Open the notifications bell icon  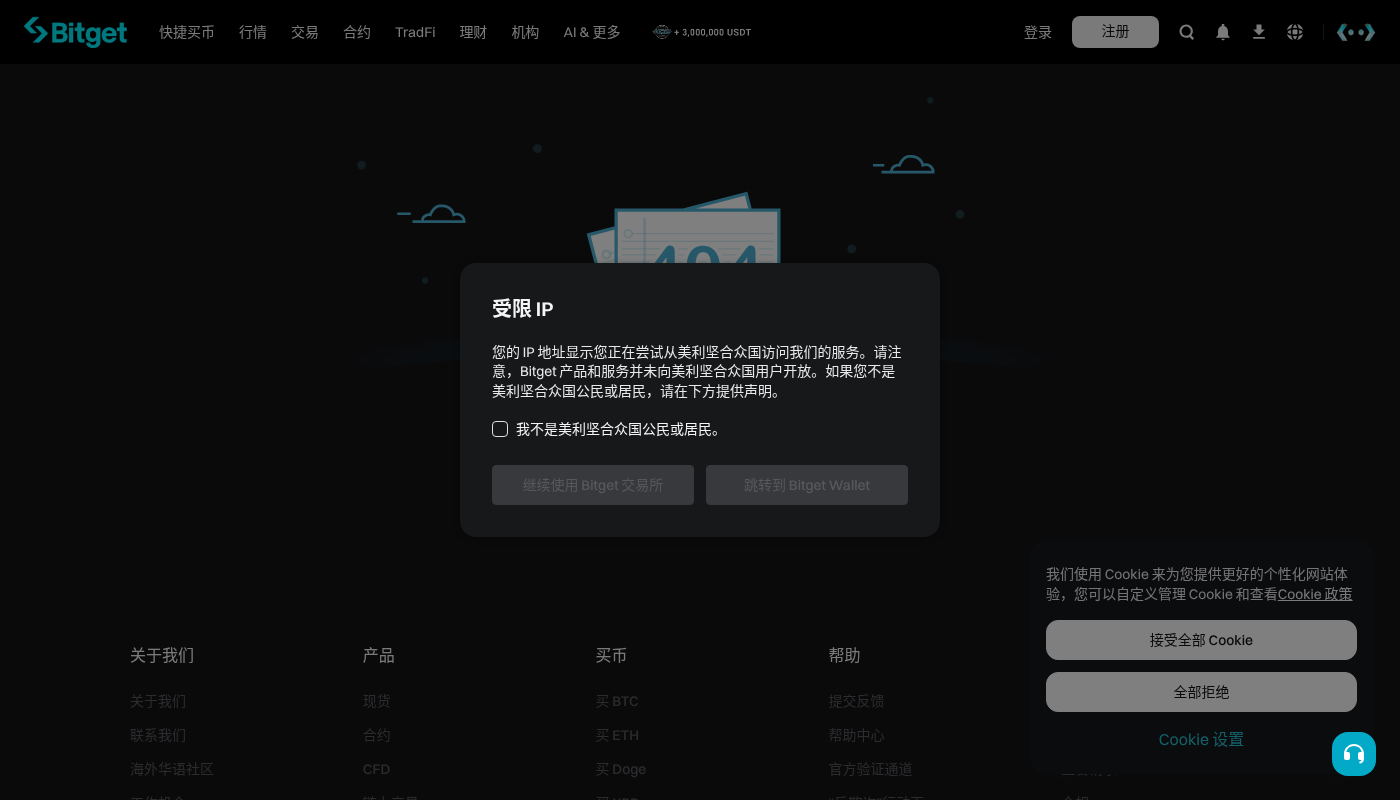click(1223, 32)
